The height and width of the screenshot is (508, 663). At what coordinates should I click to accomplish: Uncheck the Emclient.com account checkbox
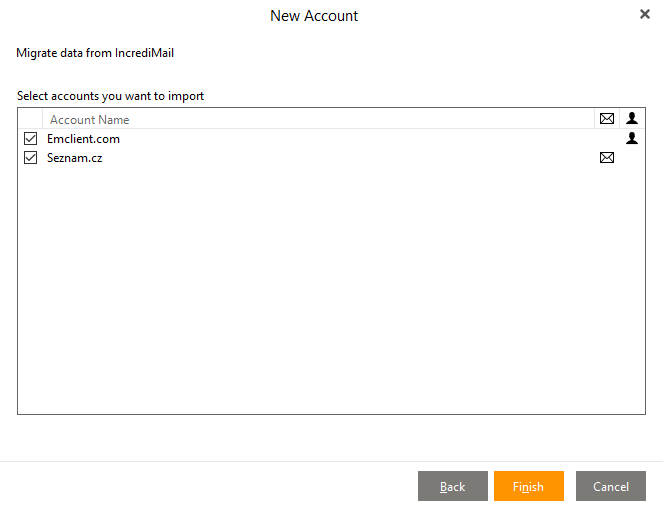pyautogui.click(x=31, y=139)
